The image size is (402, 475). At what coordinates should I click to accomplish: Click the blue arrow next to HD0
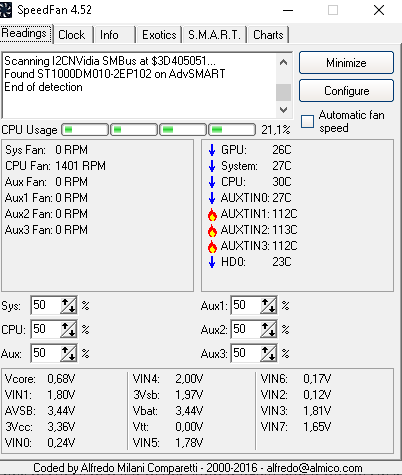pyautogui.click(x=212, y=262)
